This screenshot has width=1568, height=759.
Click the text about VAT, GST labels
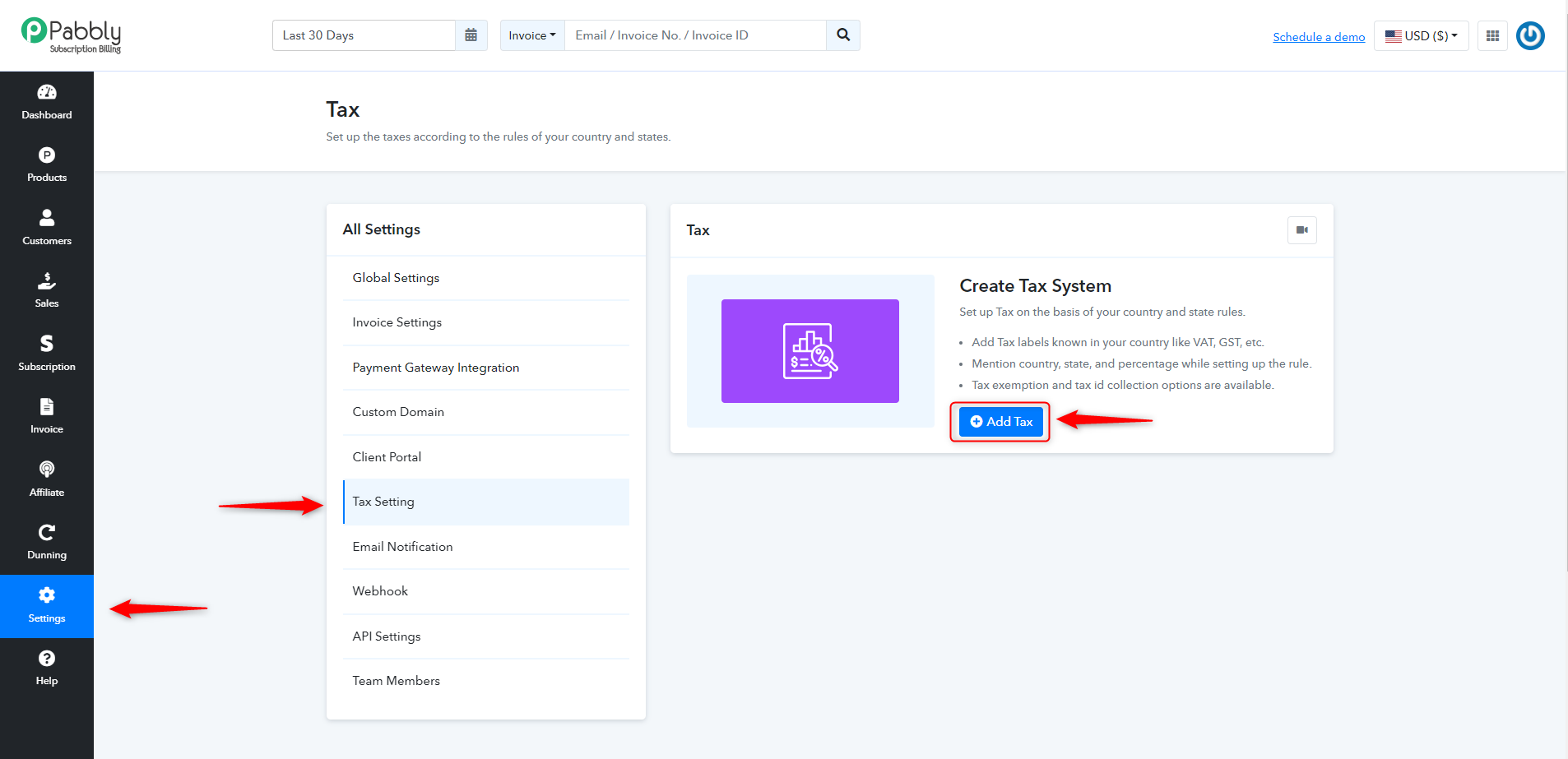(1117, 342)
